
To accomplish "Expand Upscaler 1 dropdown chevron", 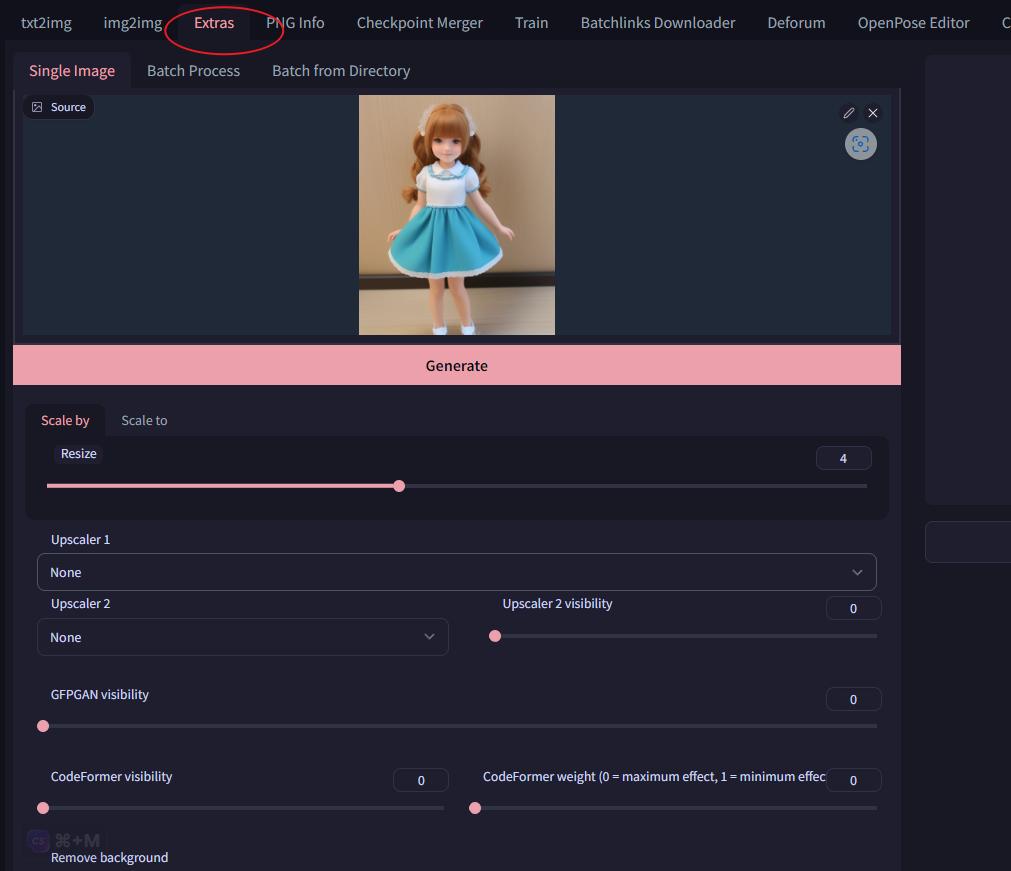I will [857, 572].
